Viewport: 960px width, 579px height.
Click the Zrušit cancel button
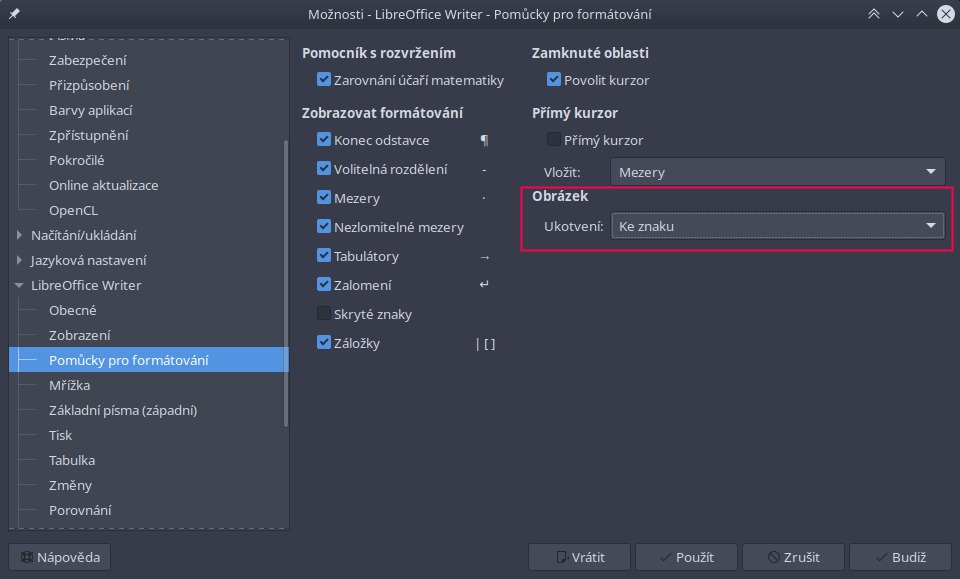tap(793, 557)
